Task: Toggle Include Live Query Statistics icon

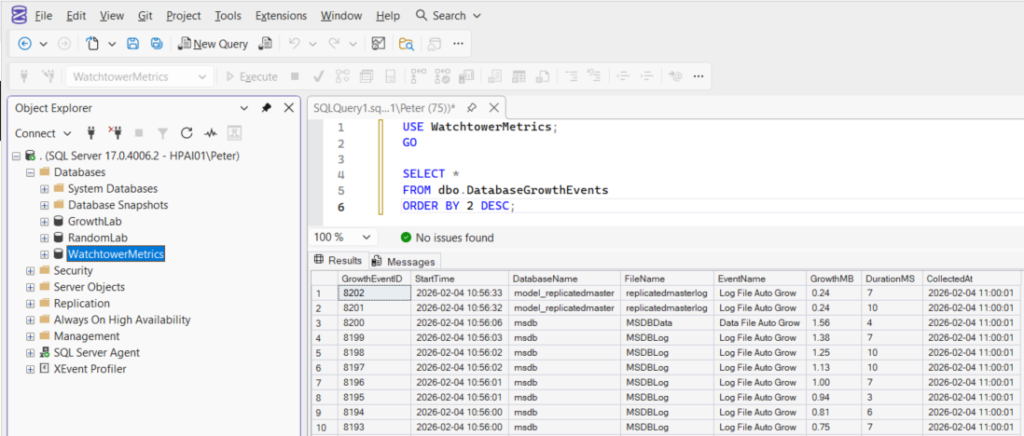Action: point(443,76)
